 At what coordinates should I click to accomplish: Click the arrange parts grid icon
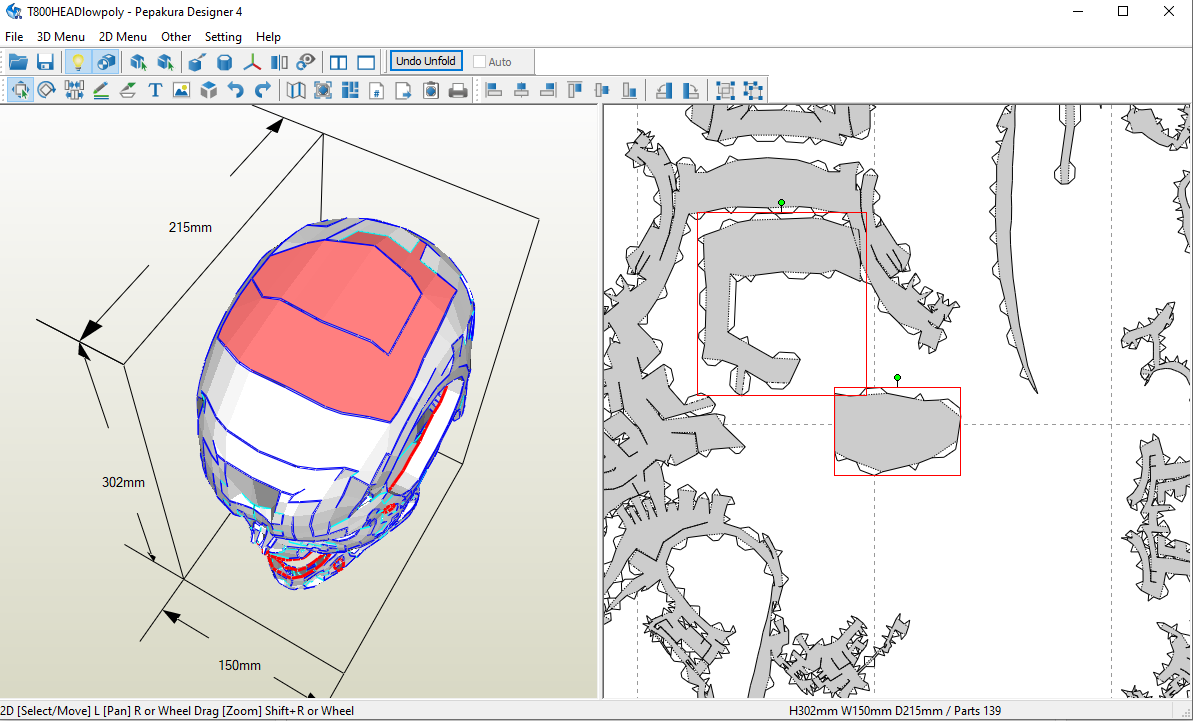[350, 90]
